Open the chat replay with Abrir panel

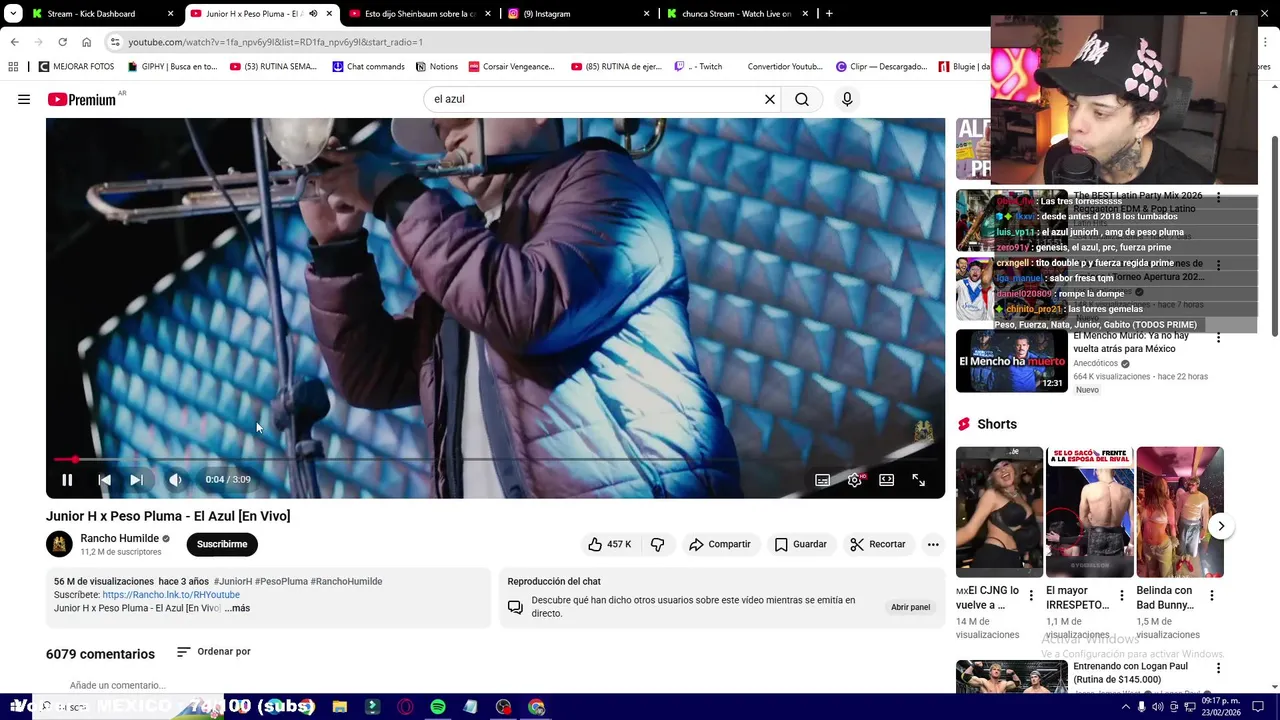tap(910, 607)
